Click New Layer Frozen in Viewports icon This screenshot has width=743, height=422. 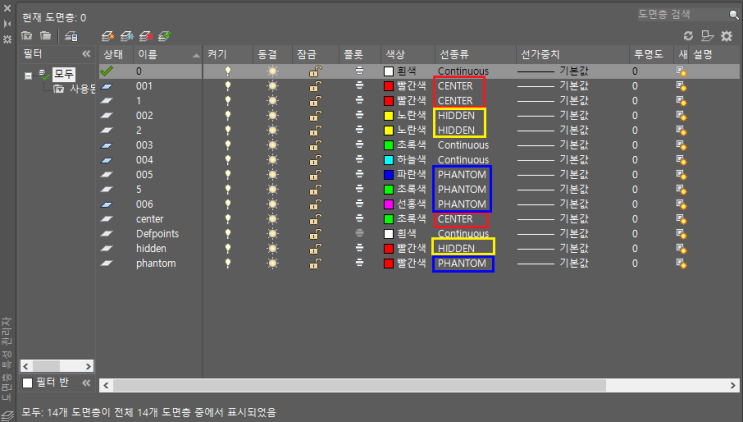[127, 36]
